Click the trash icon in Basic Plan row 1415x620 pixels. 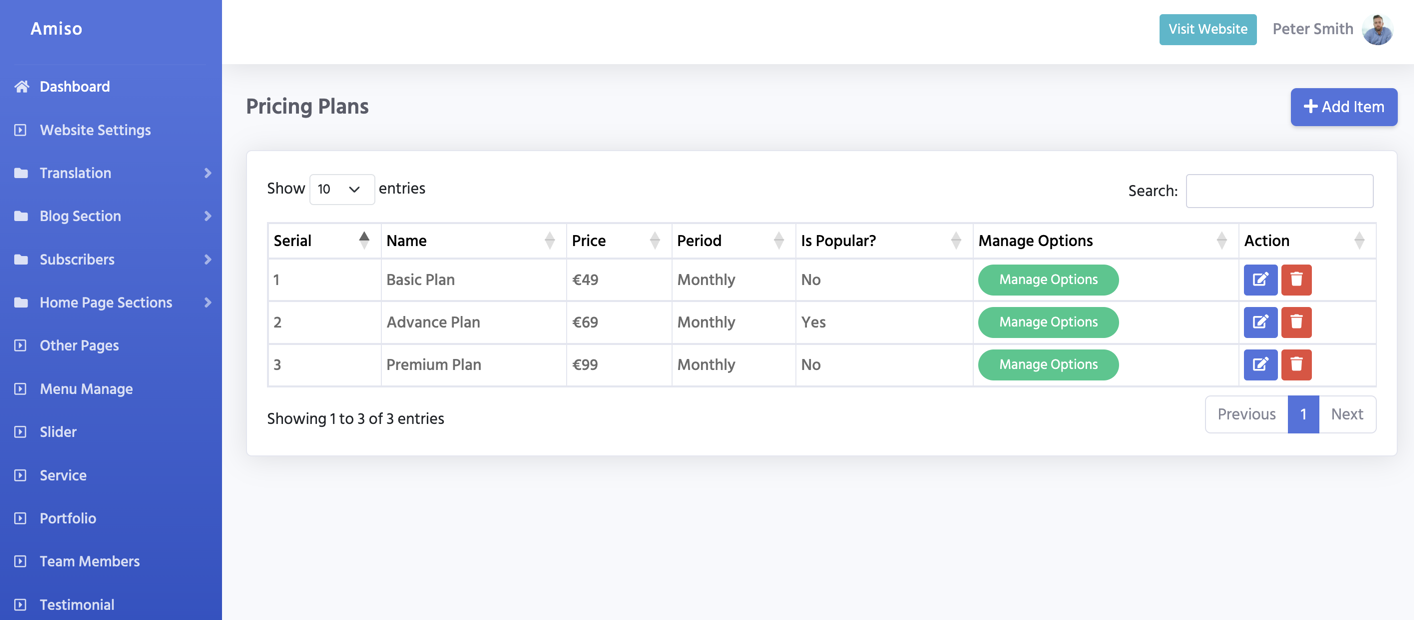click(x=1296, y=280)
